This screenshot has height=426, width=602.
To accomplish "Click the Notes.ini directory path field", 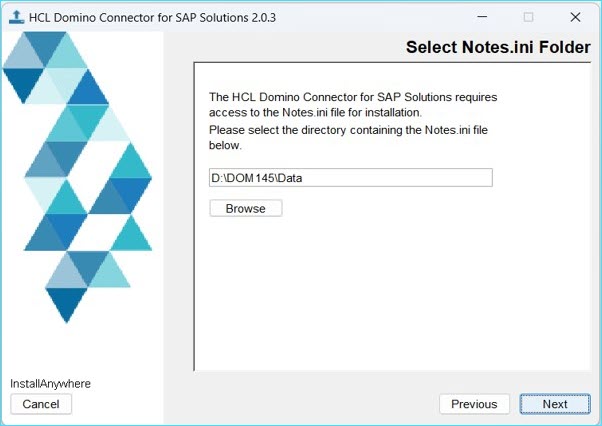I will (350, 177).
